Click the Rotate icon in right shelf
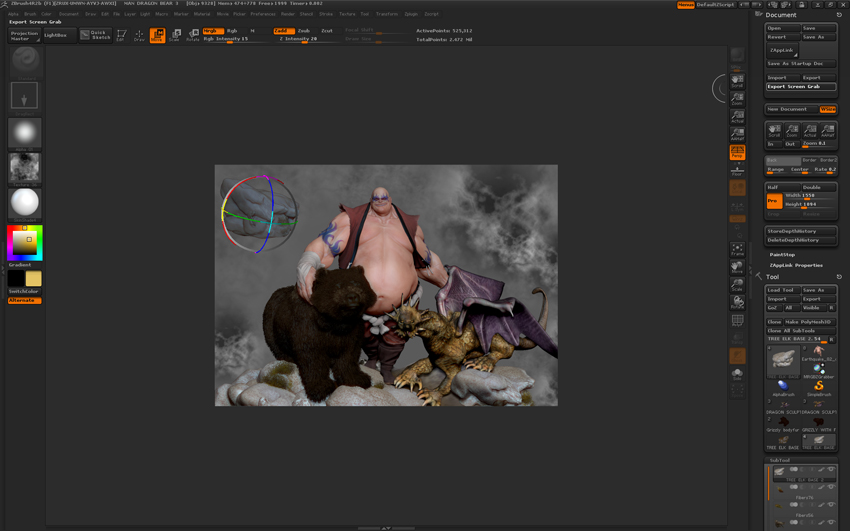850x531 pixels. click(x=737, y=302)
